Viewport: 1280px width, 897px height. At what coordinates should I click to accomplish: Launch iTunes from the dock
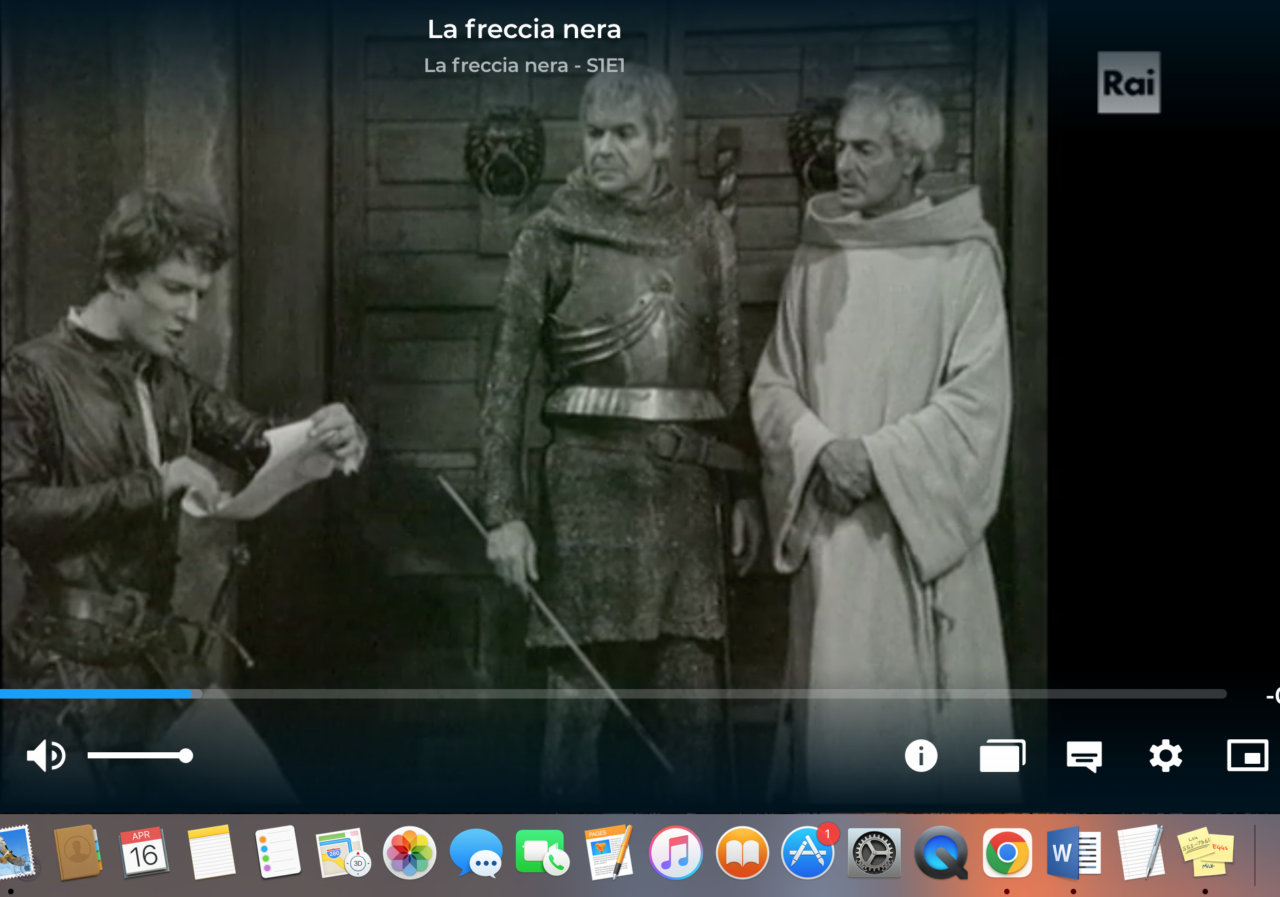[x=675, y=853]
